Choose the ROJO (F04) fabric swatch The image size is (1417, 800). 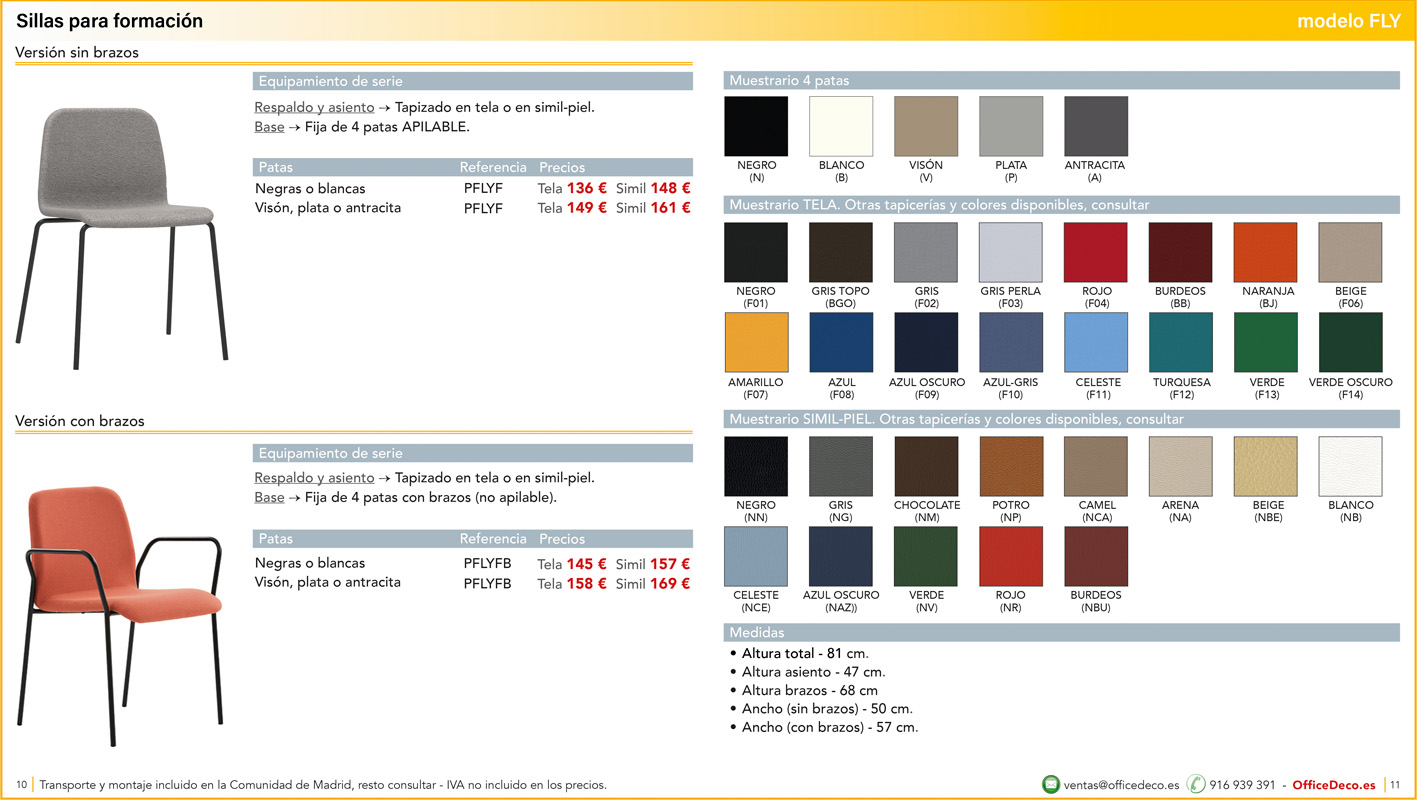pos(1096,252)
